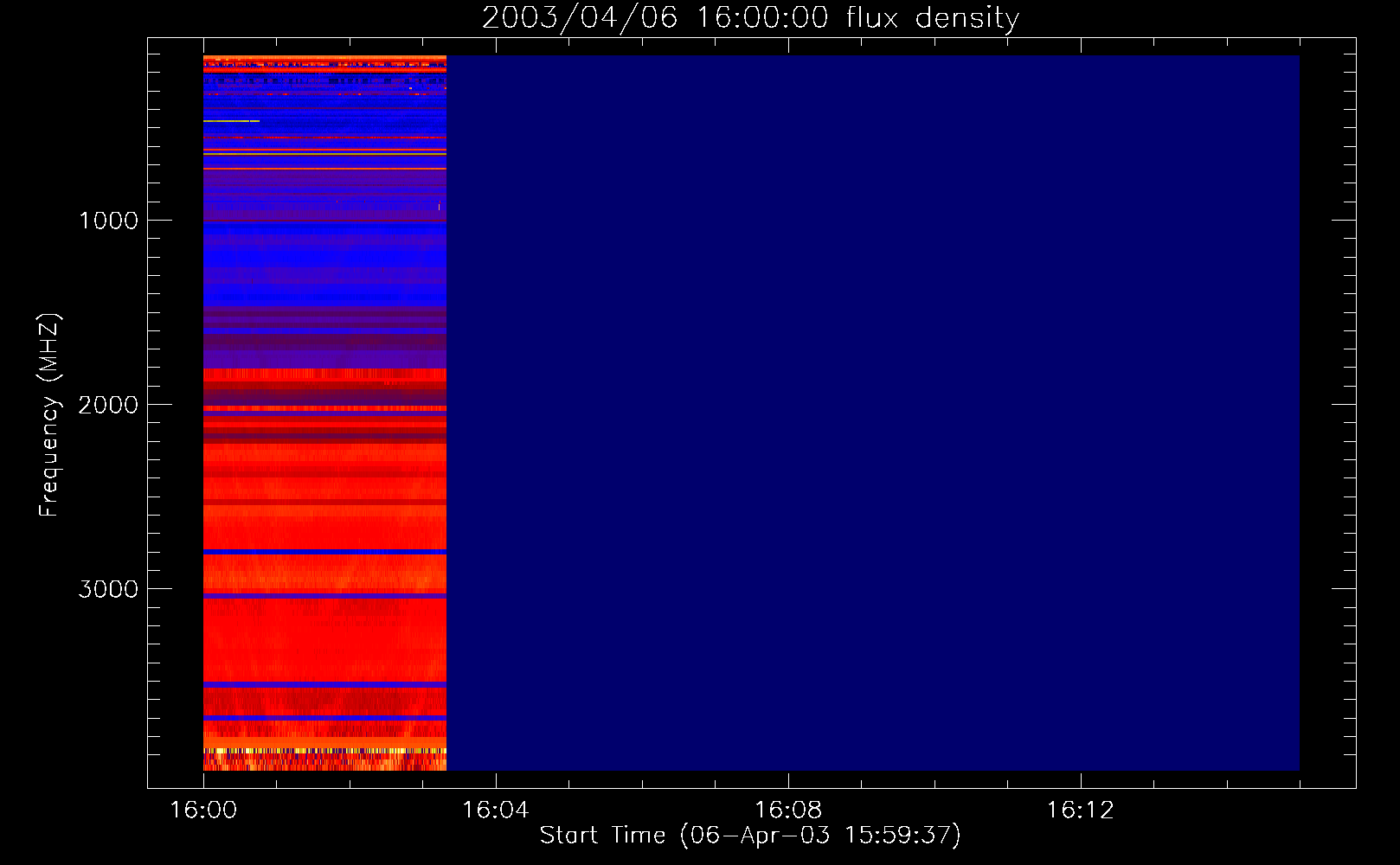Click the 1000 frequency tick label
Viewport: 1400px width, 865px height.
[x=109, y=221]
